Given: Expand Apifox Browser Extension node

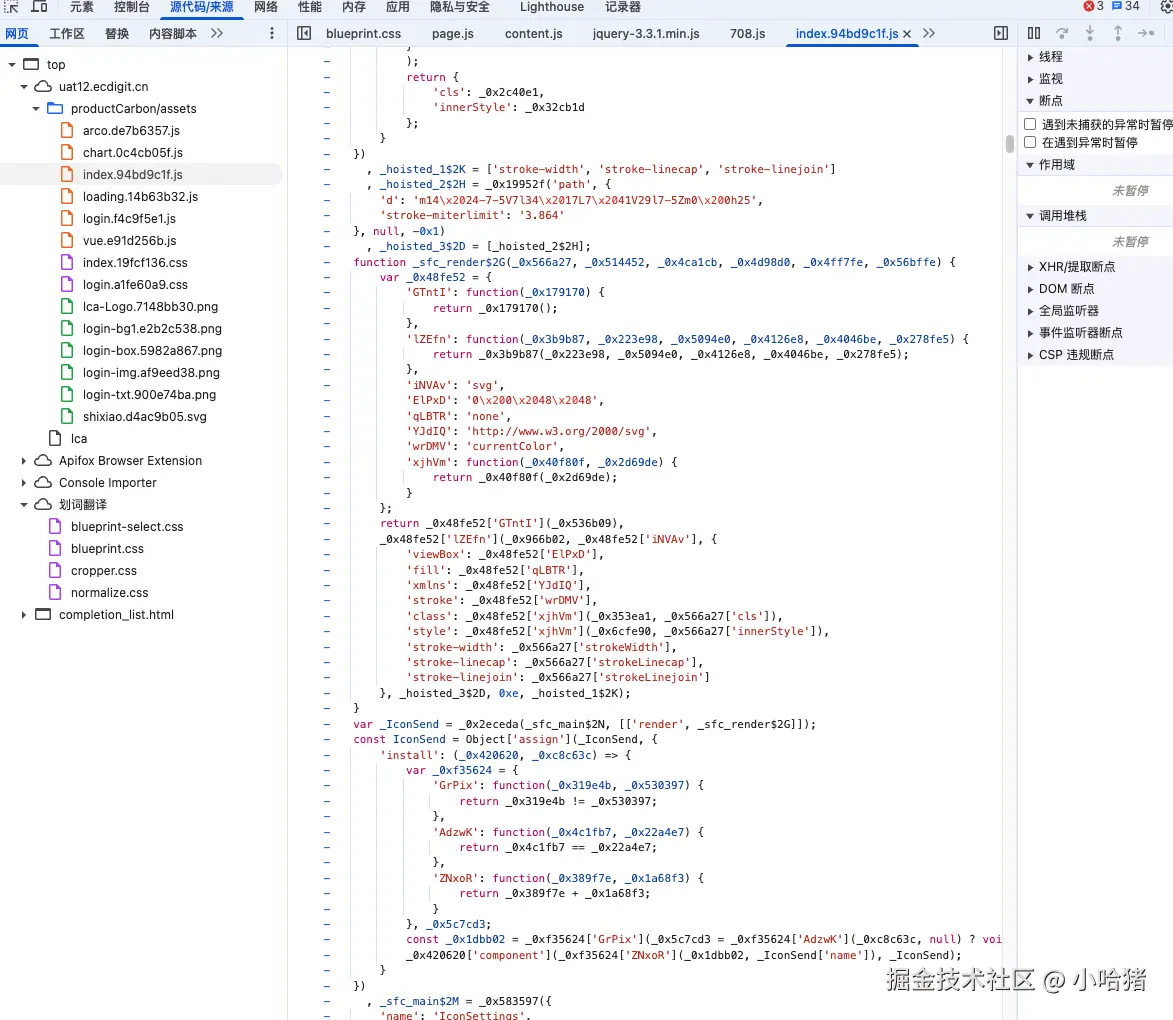Looking at the screenshot, I should click(24, 461).
